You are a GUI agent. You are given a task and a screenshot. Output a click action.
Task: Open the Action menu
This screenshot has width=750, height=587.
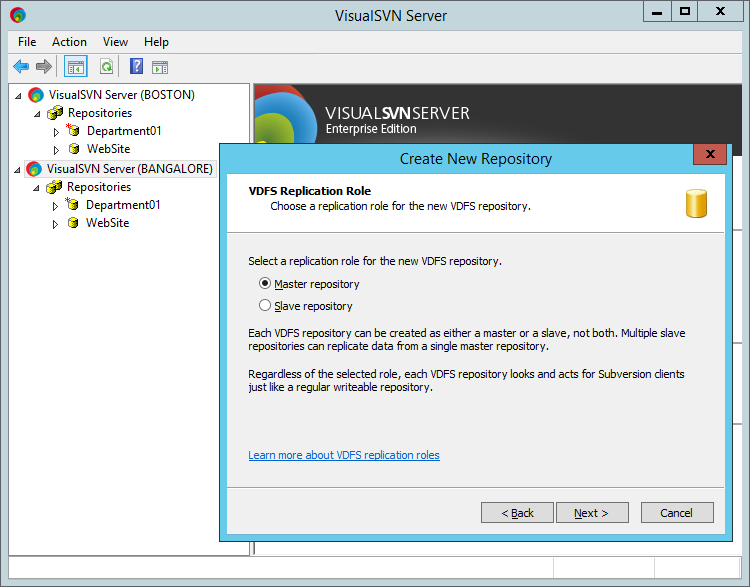[69, 42]
